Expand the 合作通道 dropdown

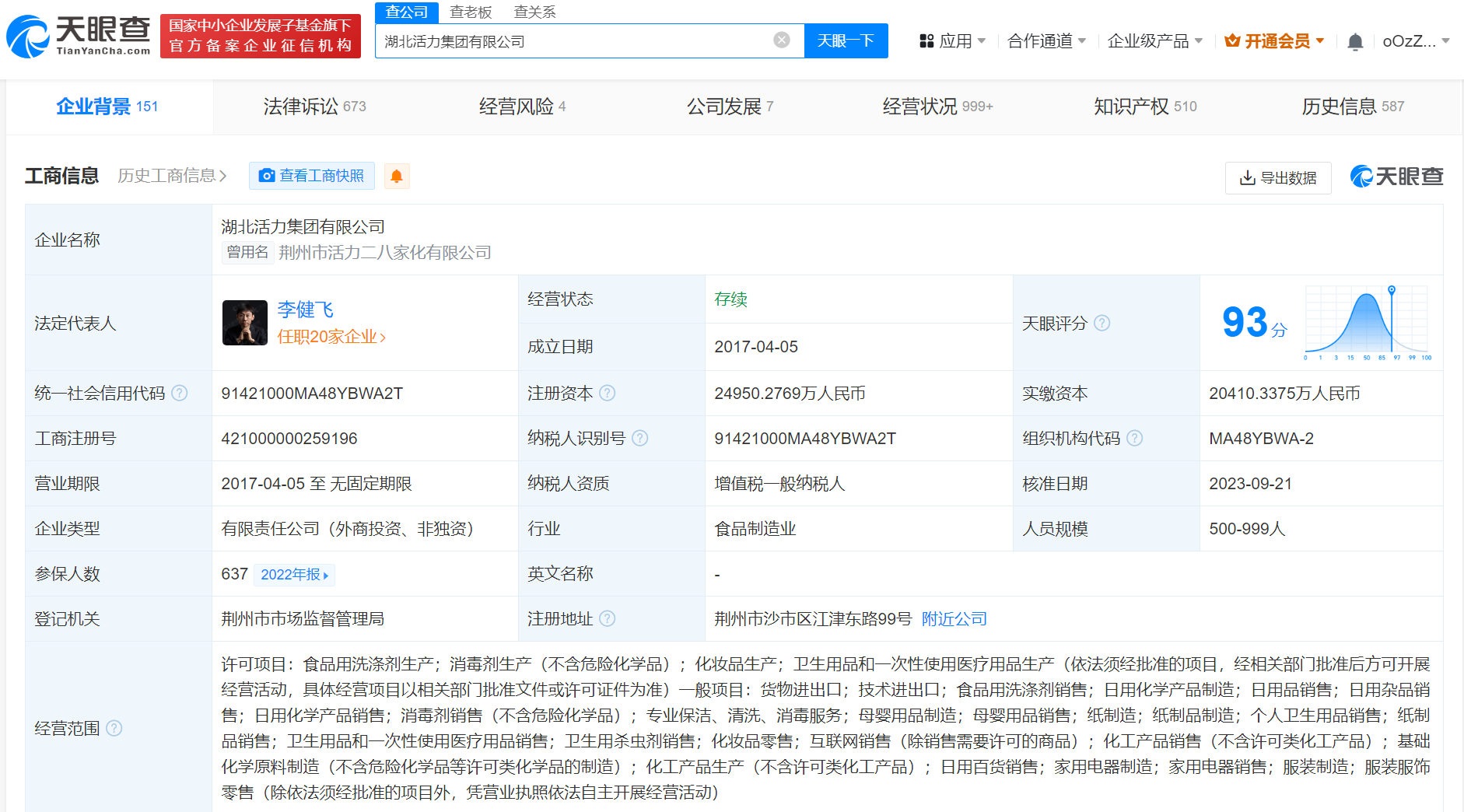(x=1046, y=41)
